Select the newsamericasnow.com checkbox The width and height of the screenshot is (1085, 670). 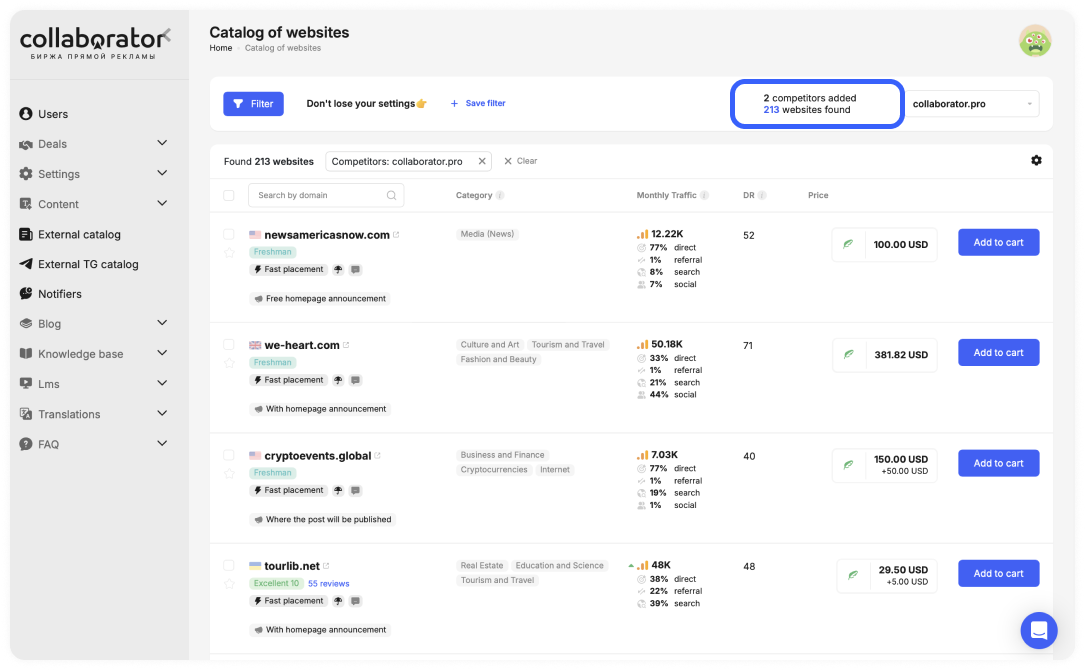pyautogui.click(x=228, y=234)
